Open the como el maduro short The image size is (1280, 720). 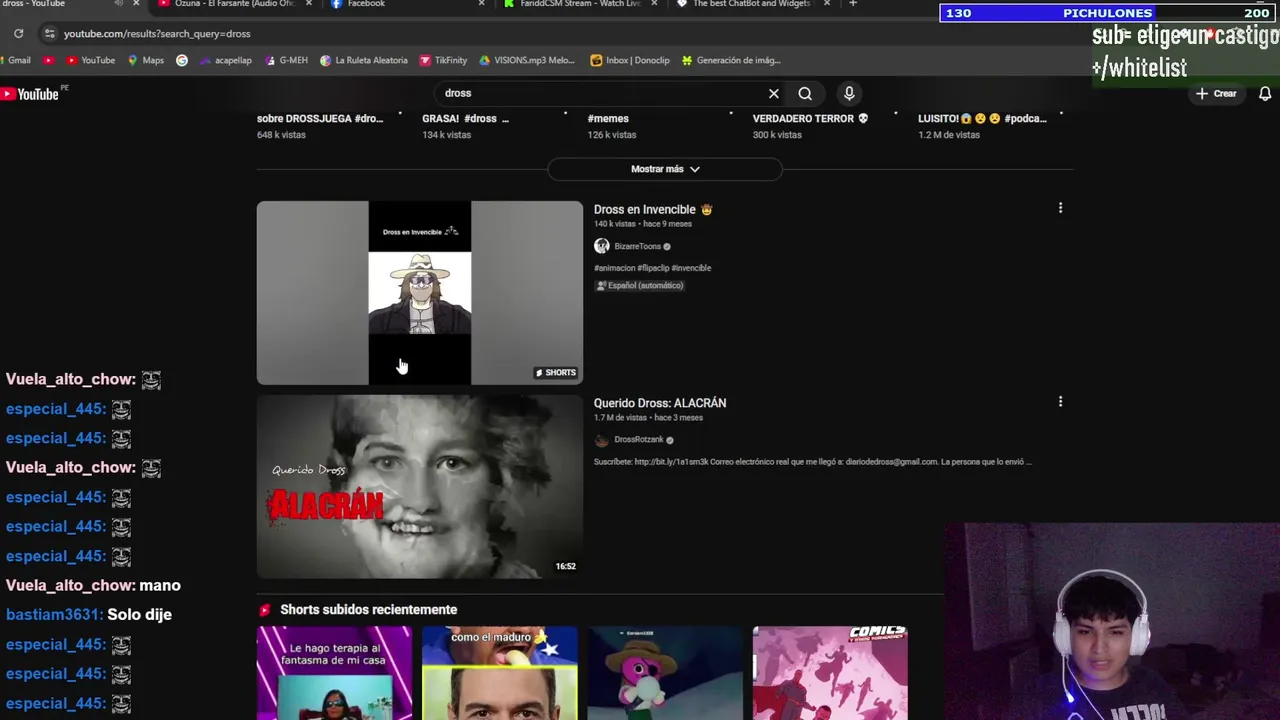pyautogui.click(x=500, y=673)
